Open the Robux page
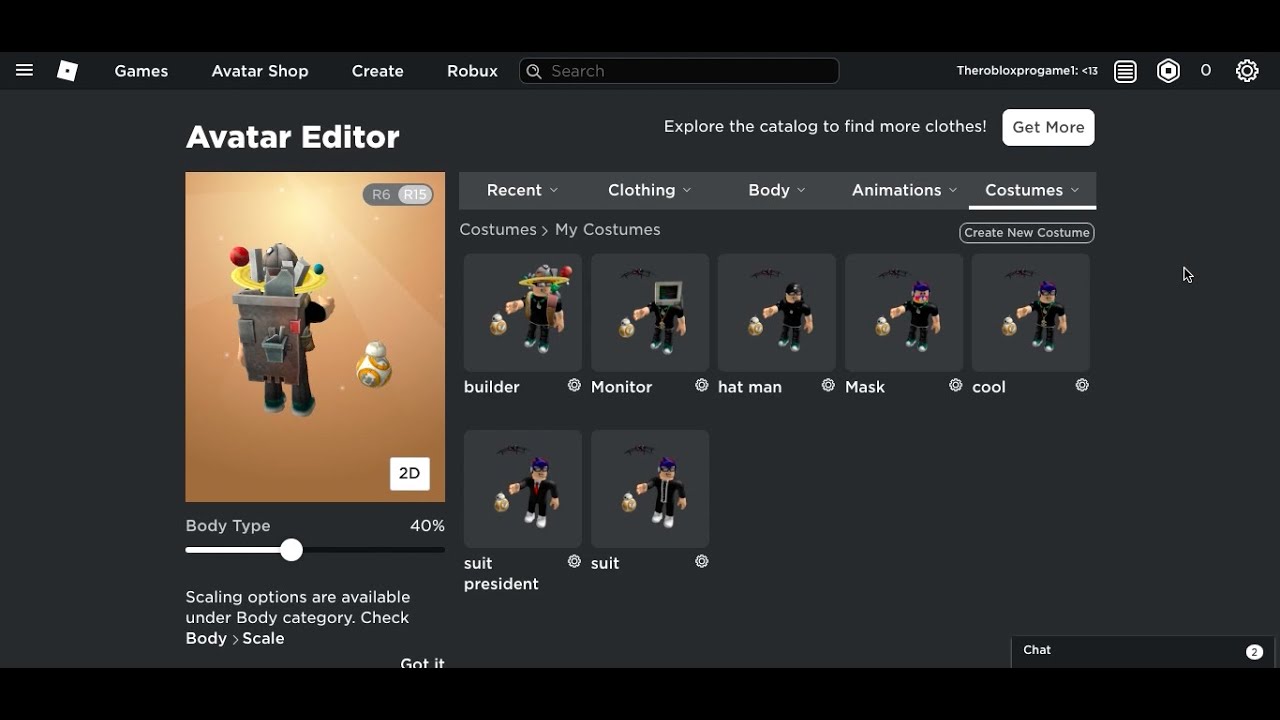This screenshot has height=720, width=1280. tap(472, 71)
